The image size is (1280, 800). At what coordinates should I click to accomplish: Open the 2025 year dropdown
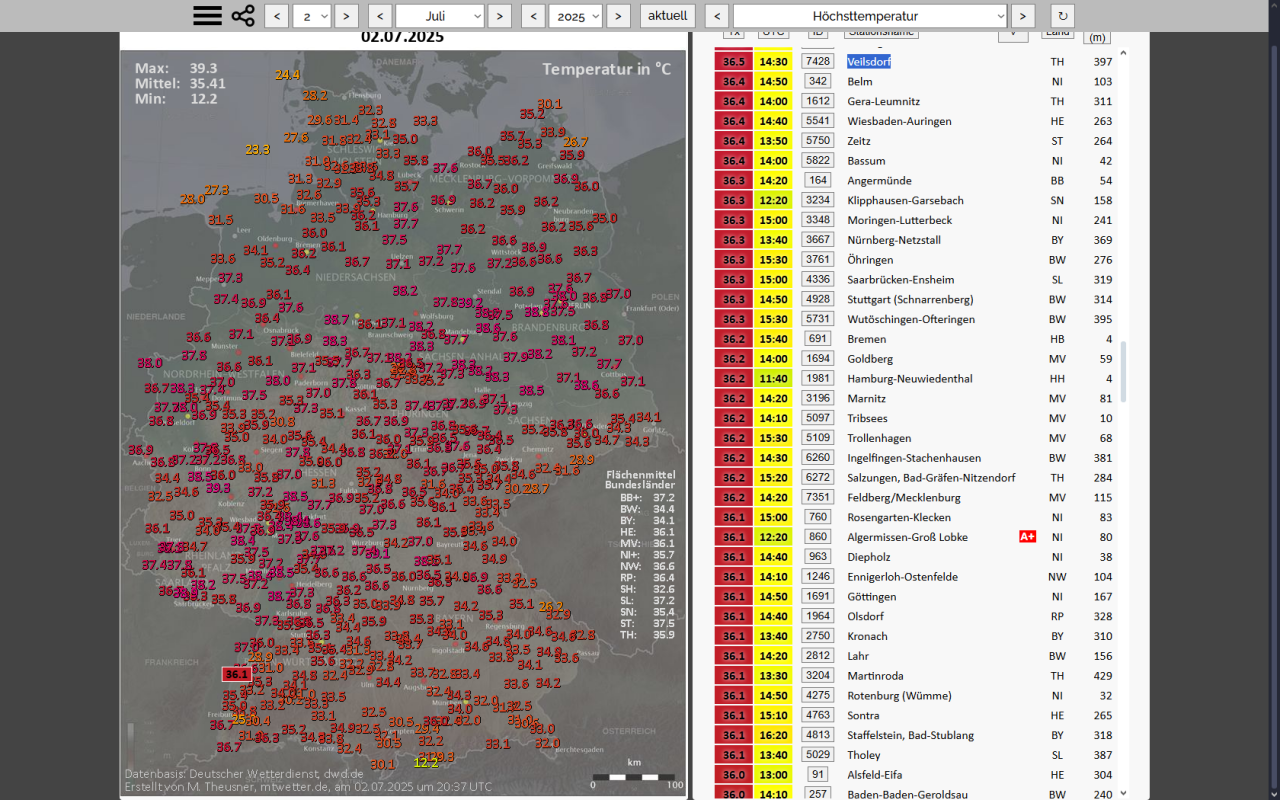pos(576,16)
